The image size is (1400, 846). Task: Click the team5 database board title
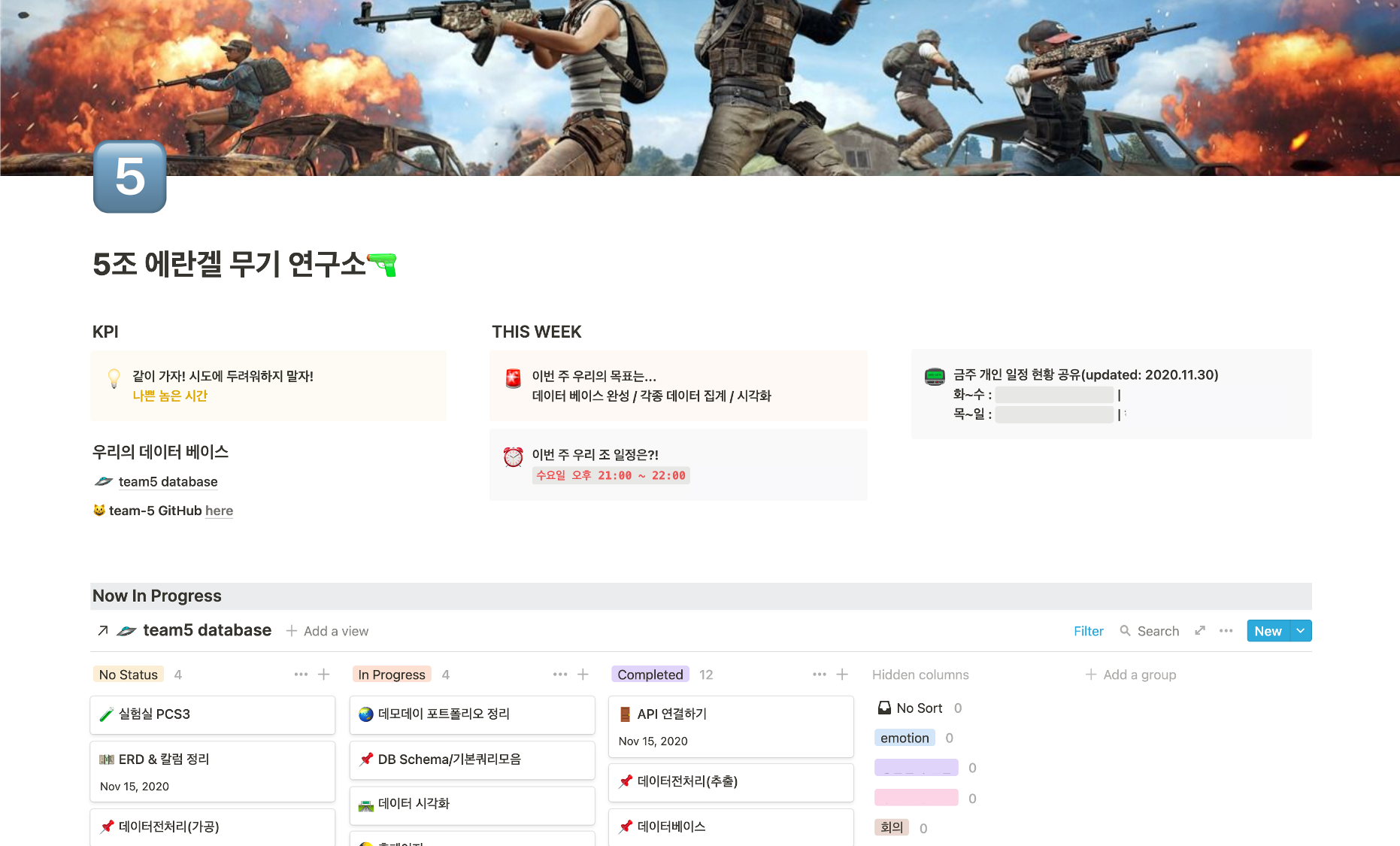point(208,630)
